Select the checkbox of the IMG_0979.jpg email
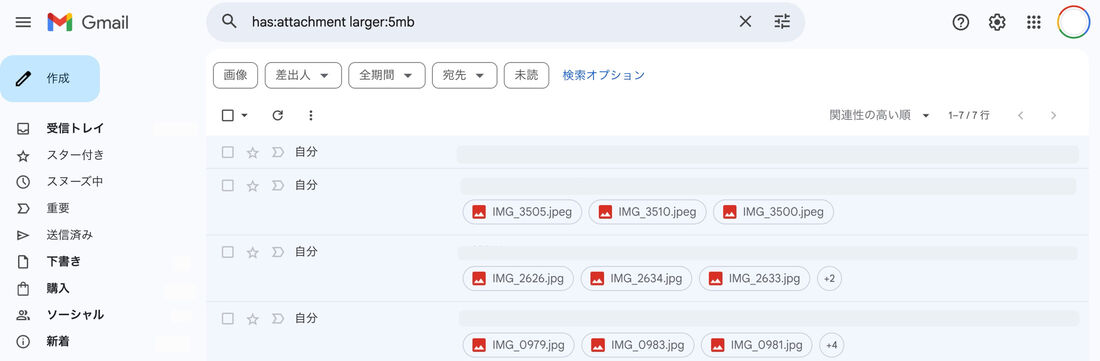 pyautogui.click(x=227, y=319)
